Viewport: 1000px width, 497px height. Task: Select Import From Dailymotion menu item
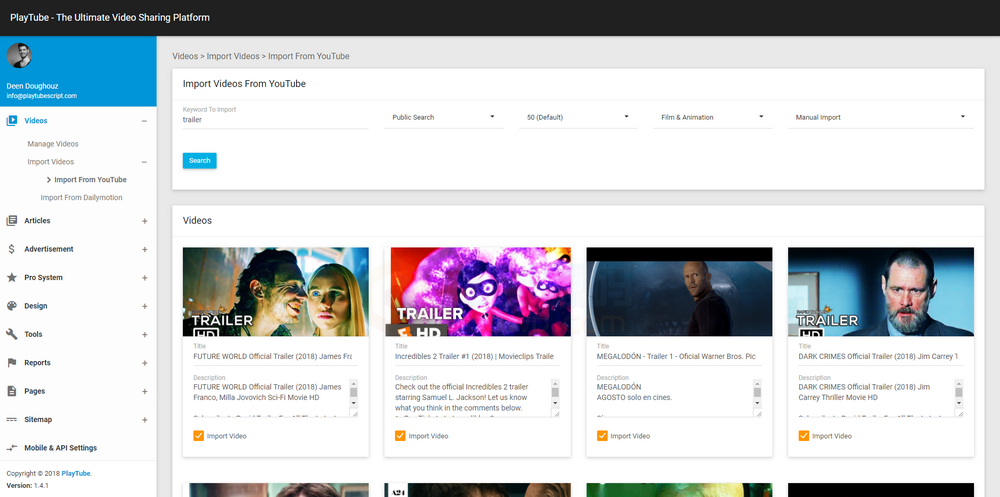(x=81, y=198)
